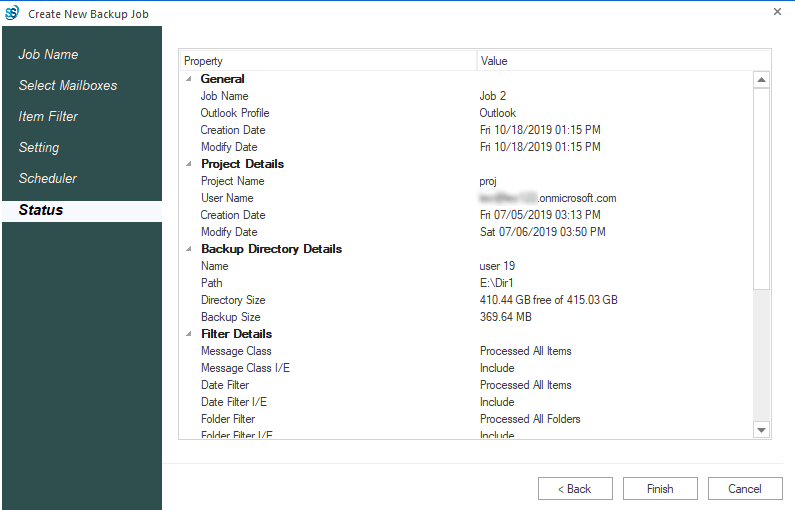Screen dimensions: 795x510
Task: Select the Folder Filter row
Action: click(x=466, y=419)
